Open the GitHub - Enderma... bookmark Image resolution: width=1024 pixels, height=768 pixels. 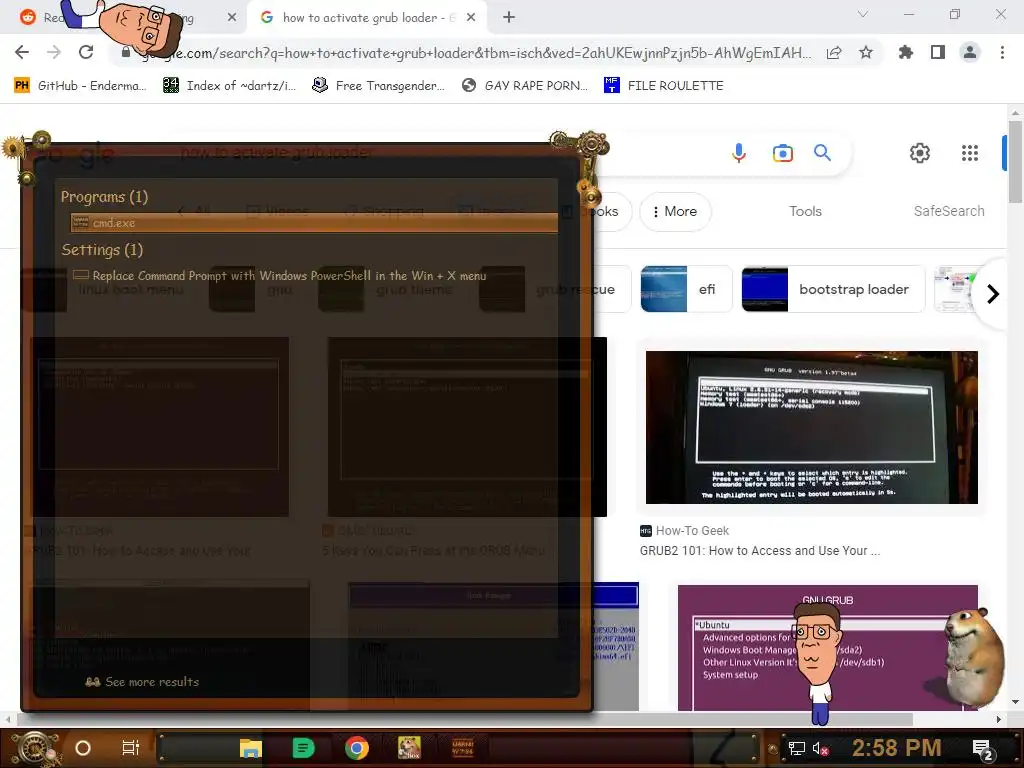tap(80, 86)
